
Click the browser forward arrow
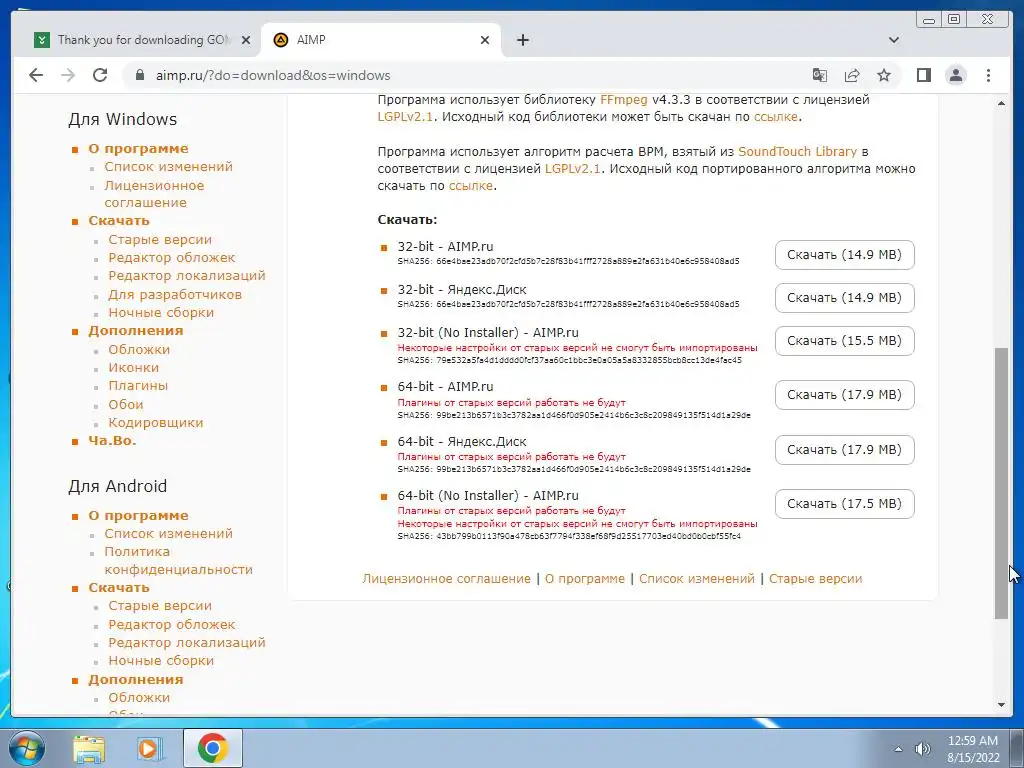pos(68,75)
